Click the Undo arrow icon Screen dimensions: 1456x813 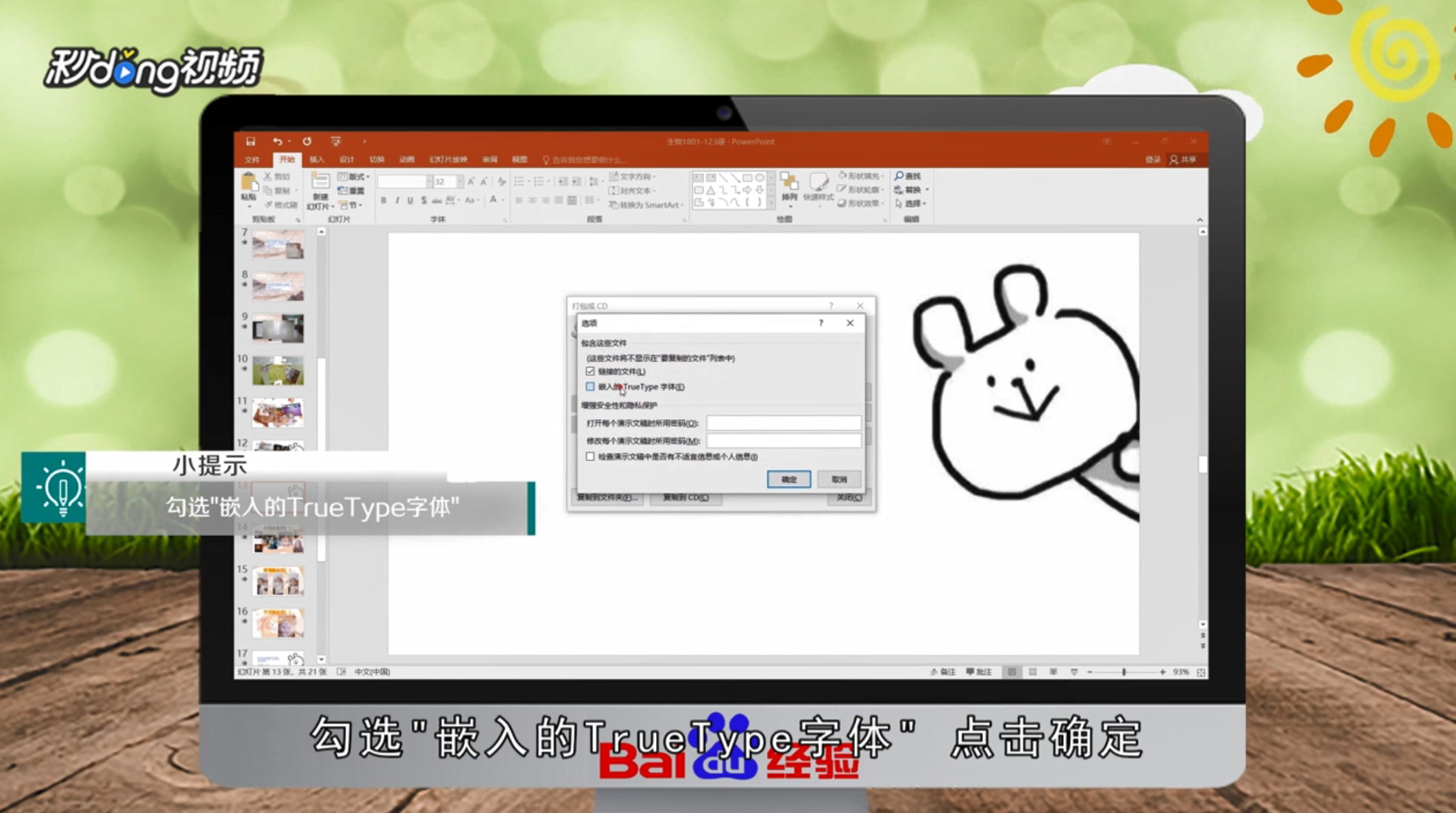(277, 141)
